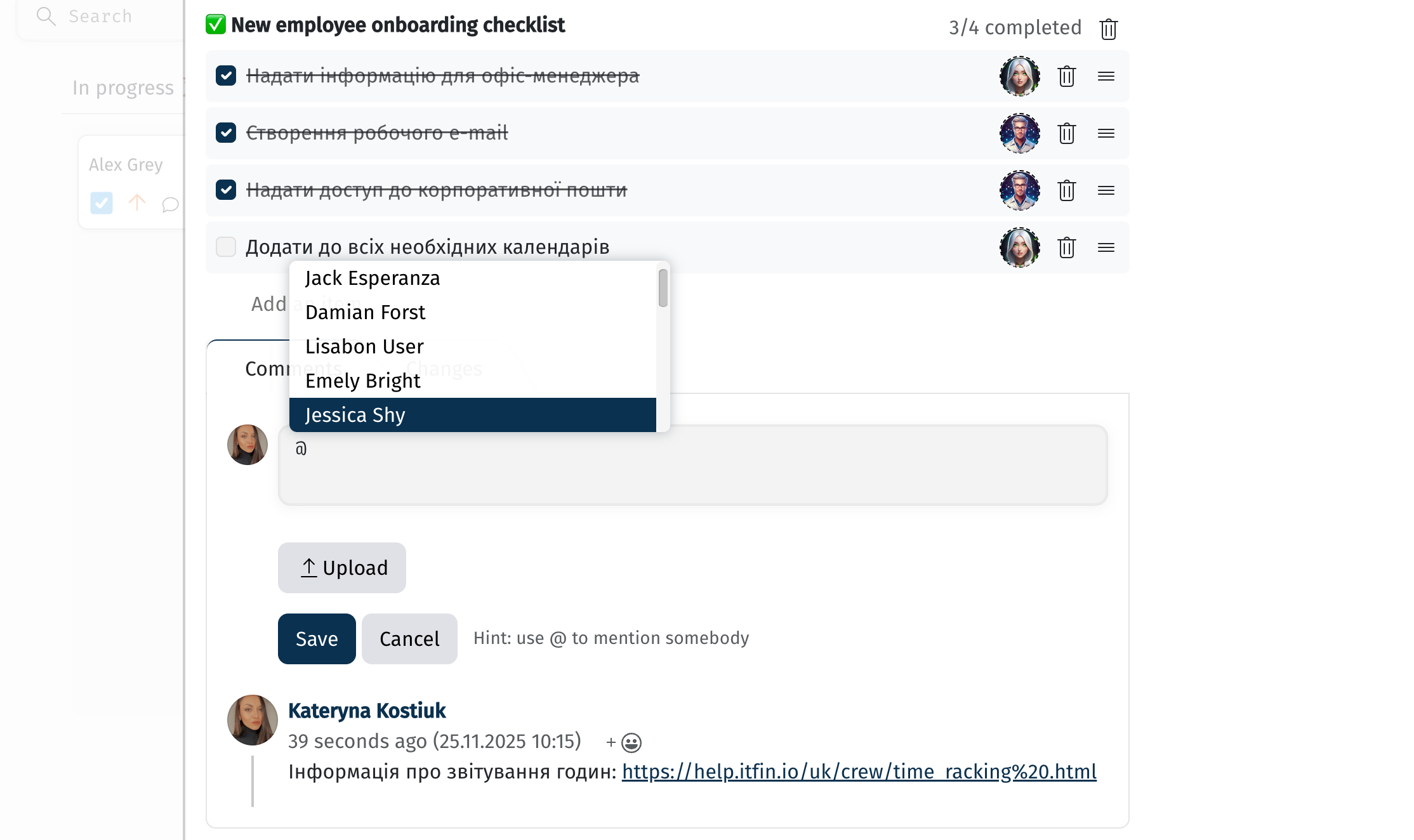Save the comment
Screen dimensions: 1414x840
coord(316,638)
